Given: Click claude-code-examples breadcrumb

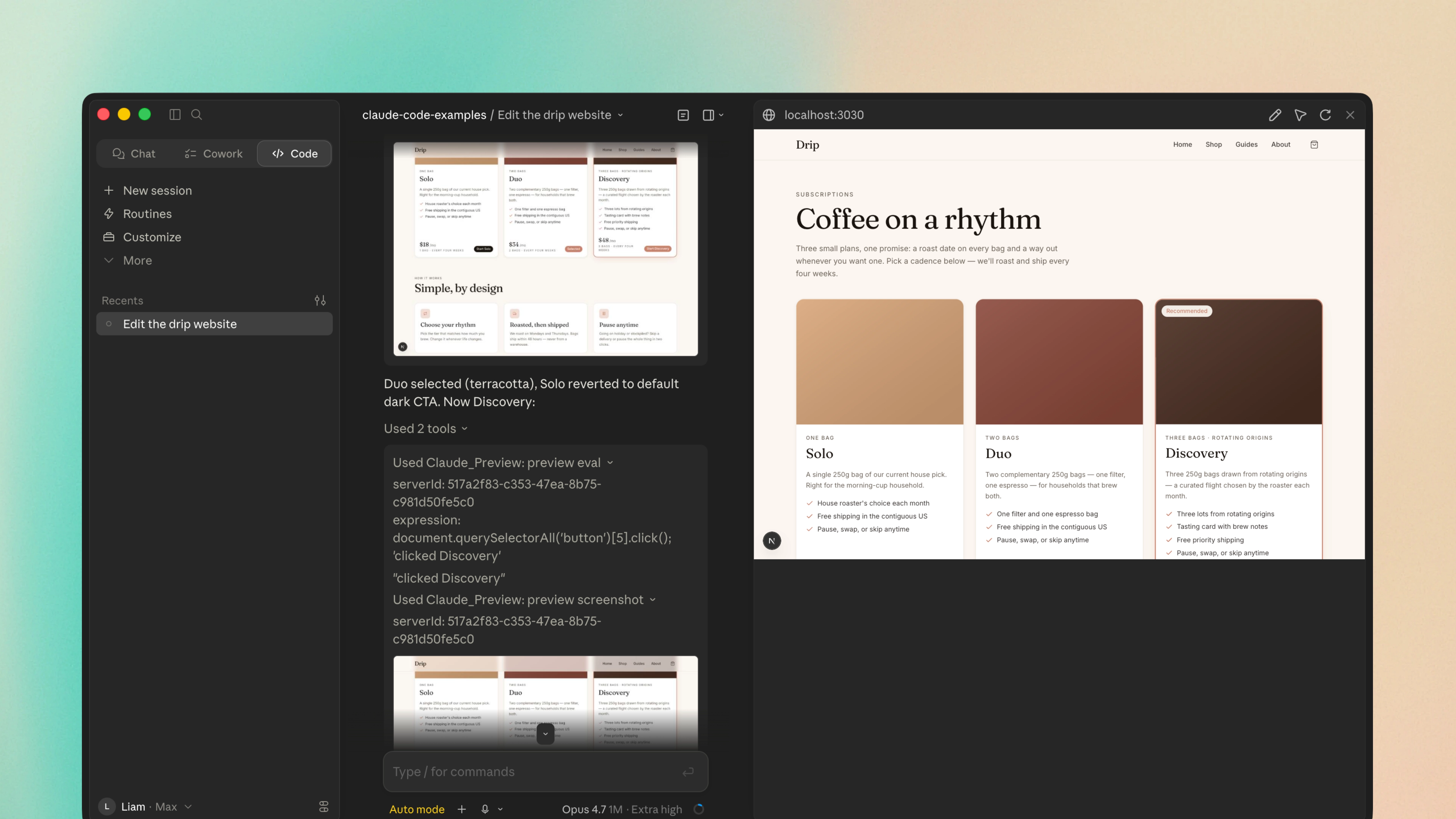Looking at the screenshot, I should click(424, 115).
